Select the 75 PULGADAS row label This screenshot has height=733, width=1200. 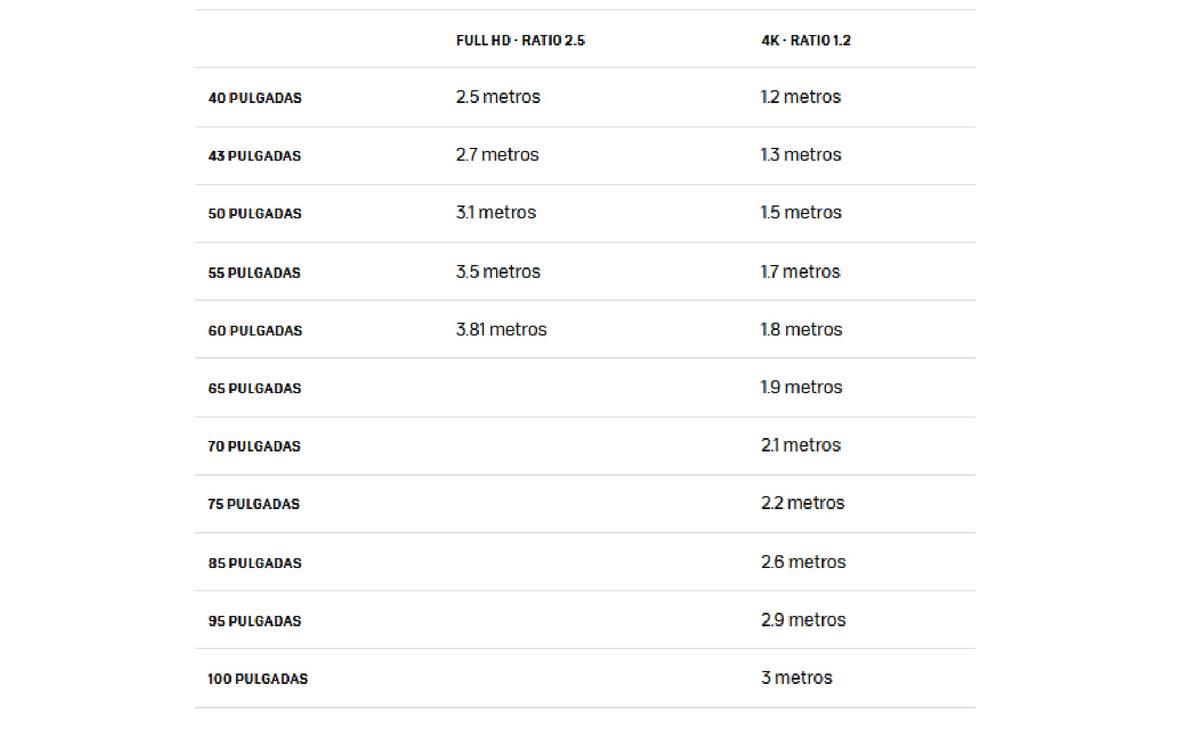254,504
